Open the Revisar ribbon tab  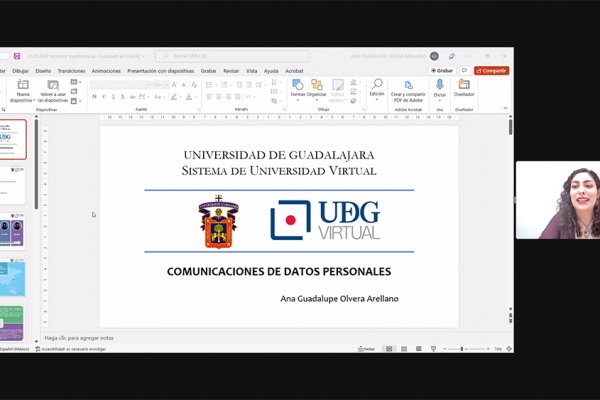click(231, 71)
